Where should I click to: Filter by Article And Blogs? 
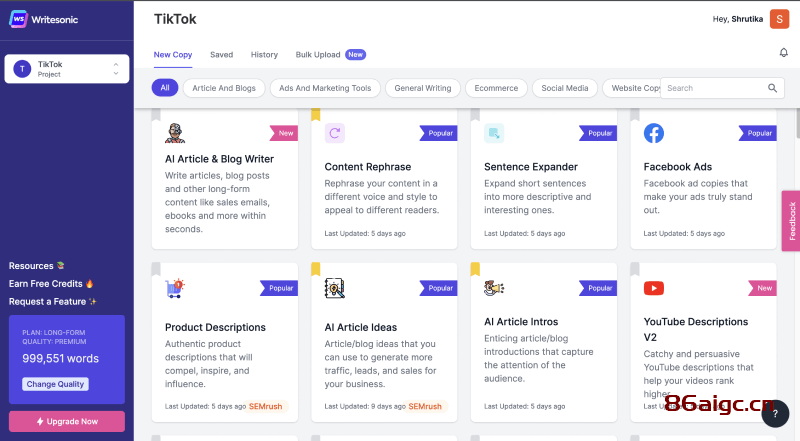tap(224, 88)
